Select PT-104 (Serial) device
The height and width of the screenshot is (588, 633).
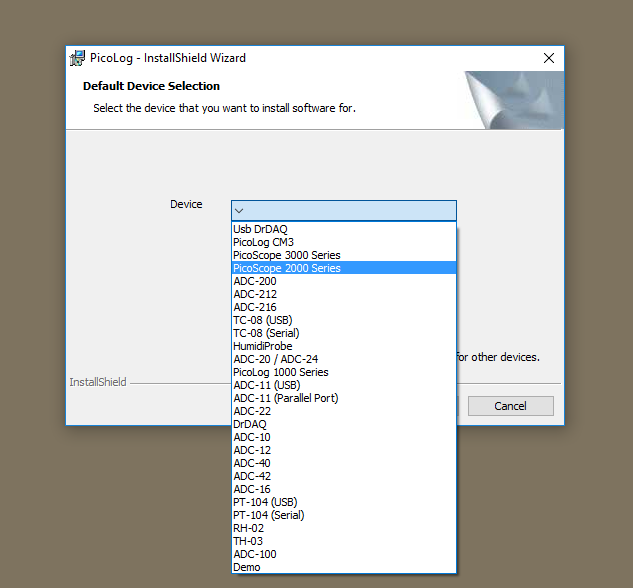coord(344,515)
